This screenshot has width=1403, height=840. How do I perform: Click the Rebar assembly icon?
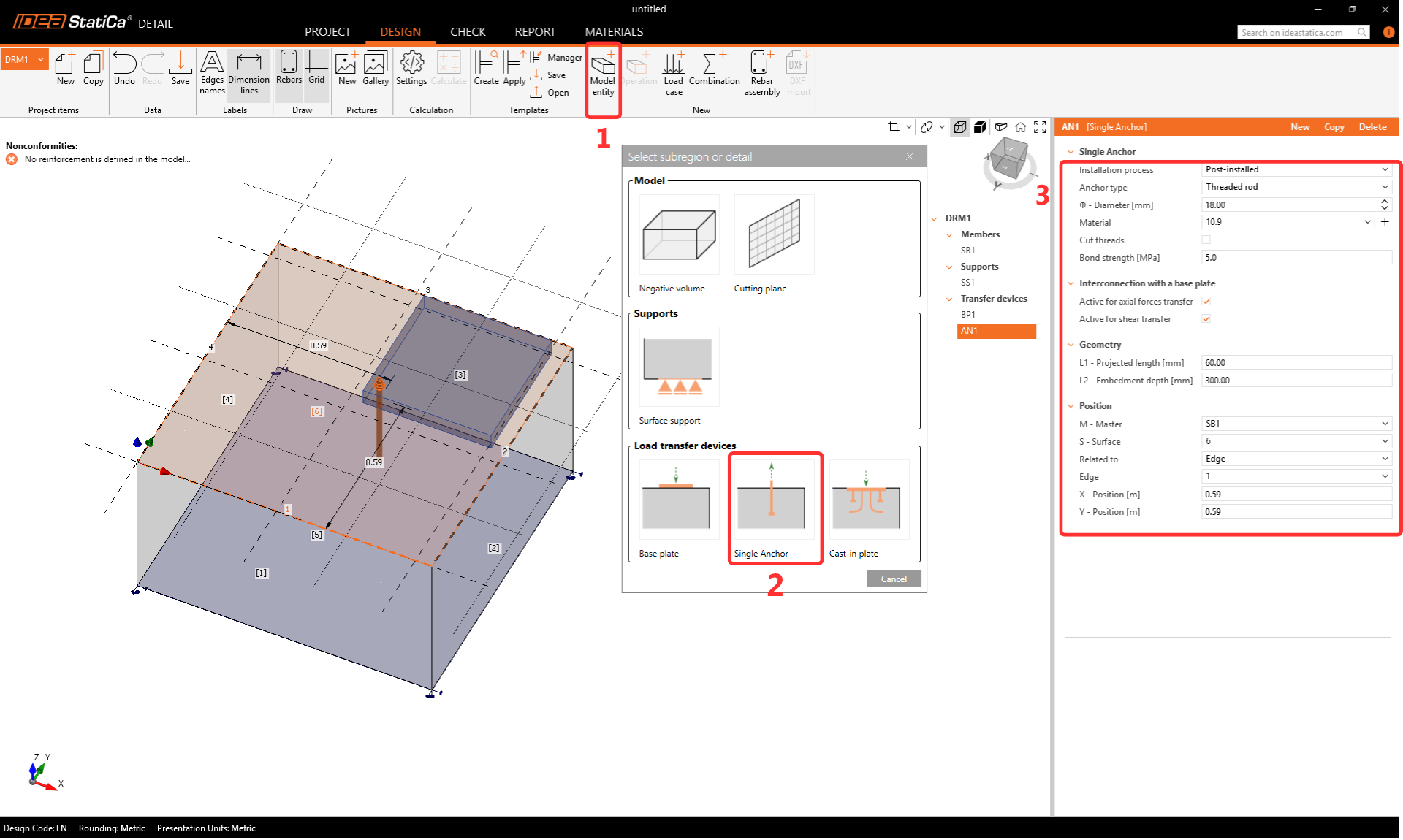click(x=761, y=66)
